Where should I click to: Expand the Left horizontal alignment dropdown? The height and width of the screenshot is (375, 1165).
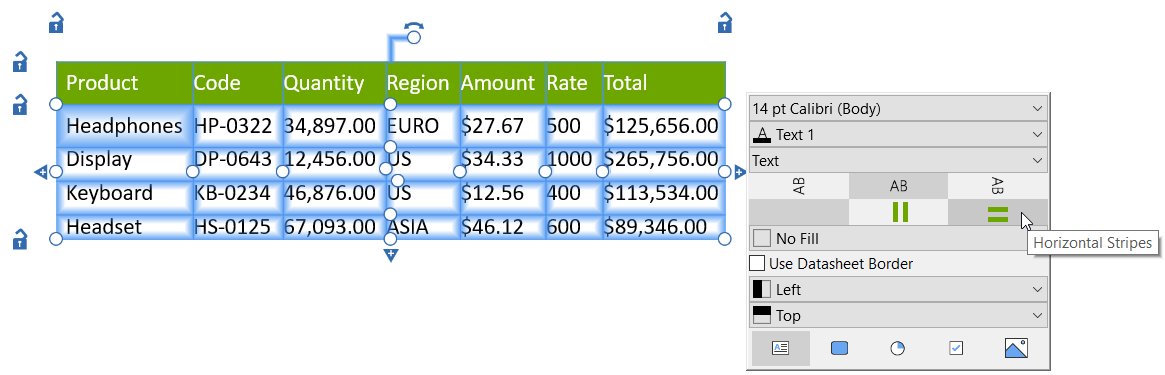pos(898,290)
